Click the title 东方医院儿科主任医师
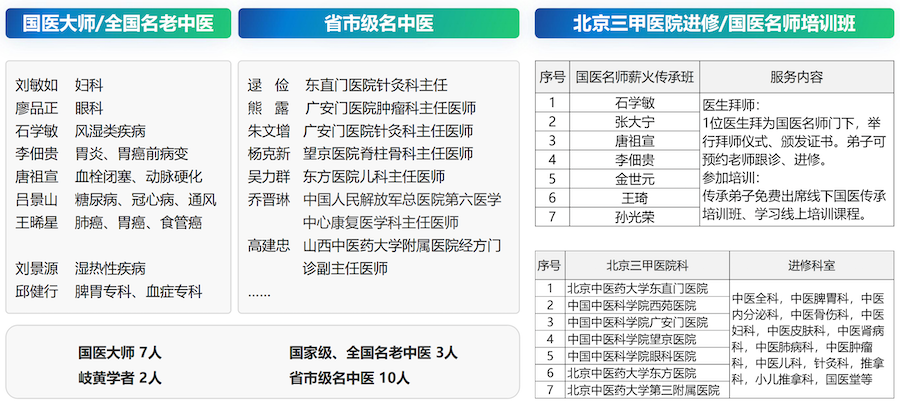 374,177
